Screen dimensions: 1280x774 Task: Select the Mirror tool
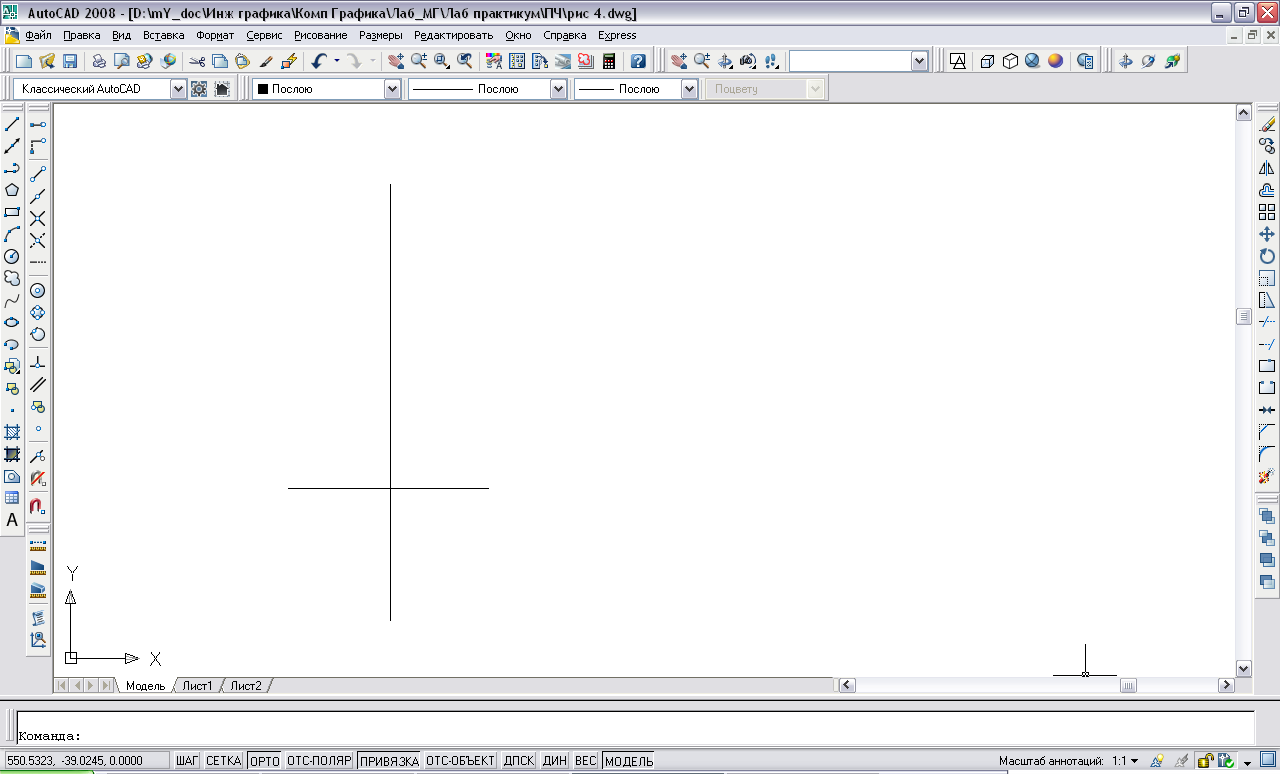point(1267,168)
